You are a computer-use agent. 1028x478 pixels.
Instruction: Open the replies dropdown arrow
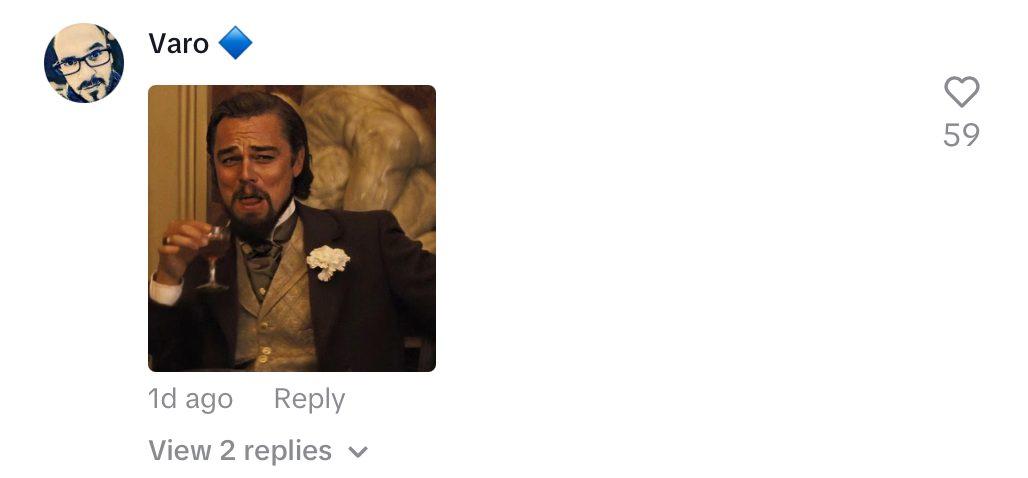pyautogui.click(x=358, y=452)
